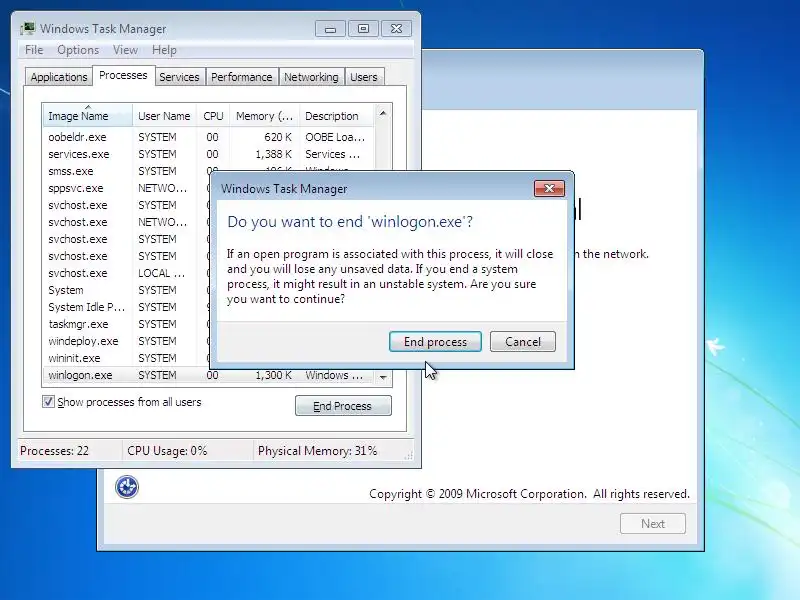Sort processes by Description column
The height and width of the screenshot is (600, 800).
pos(337,116)
